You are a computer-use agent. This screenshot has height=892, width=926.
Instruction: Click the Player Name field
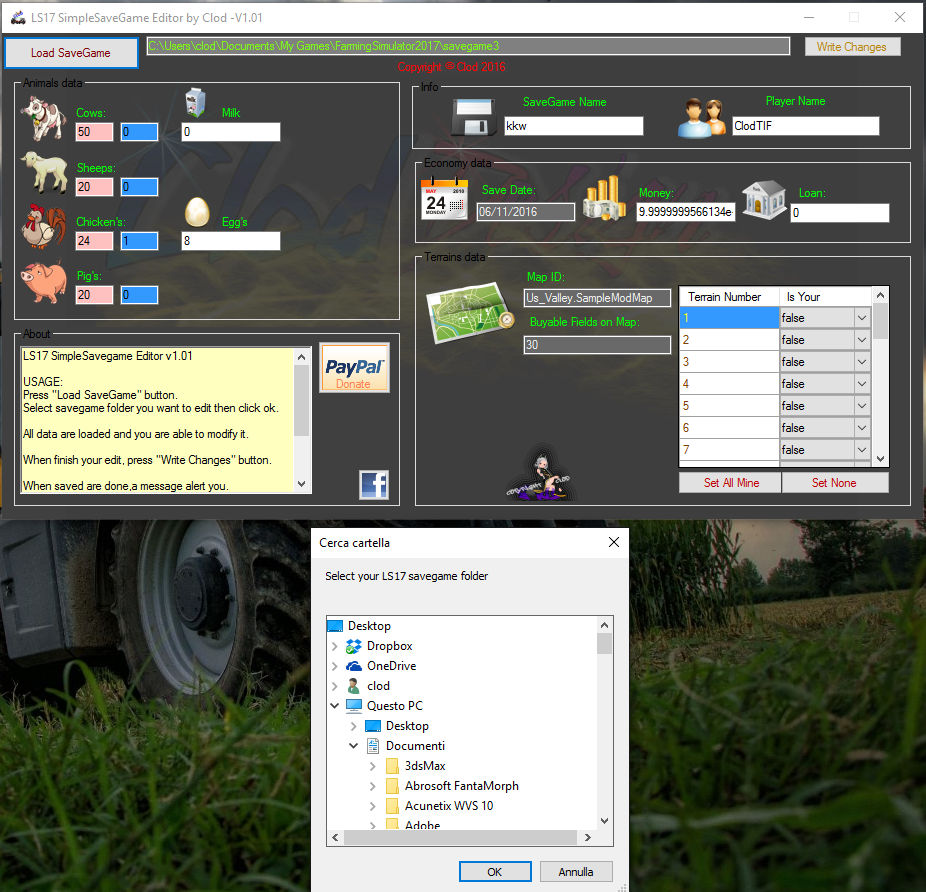point(806,126)
